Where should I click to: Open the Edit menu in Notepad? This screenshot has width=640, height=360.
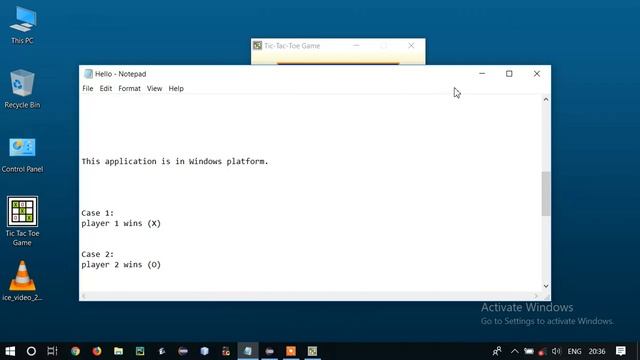[106, 89]
